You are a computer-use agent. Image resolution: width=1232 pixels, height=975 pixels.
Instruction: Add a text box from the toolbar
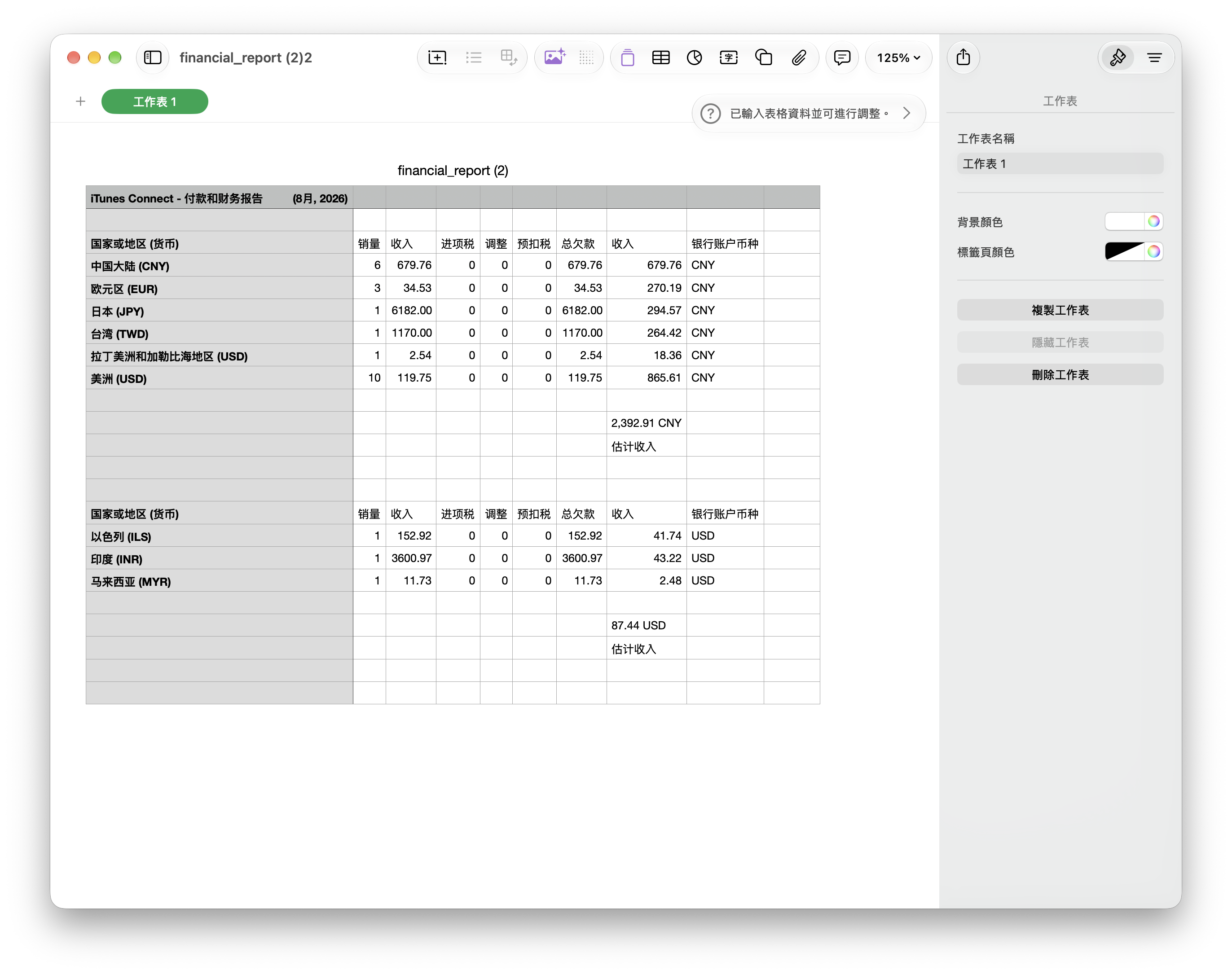(x=728, y=57)
